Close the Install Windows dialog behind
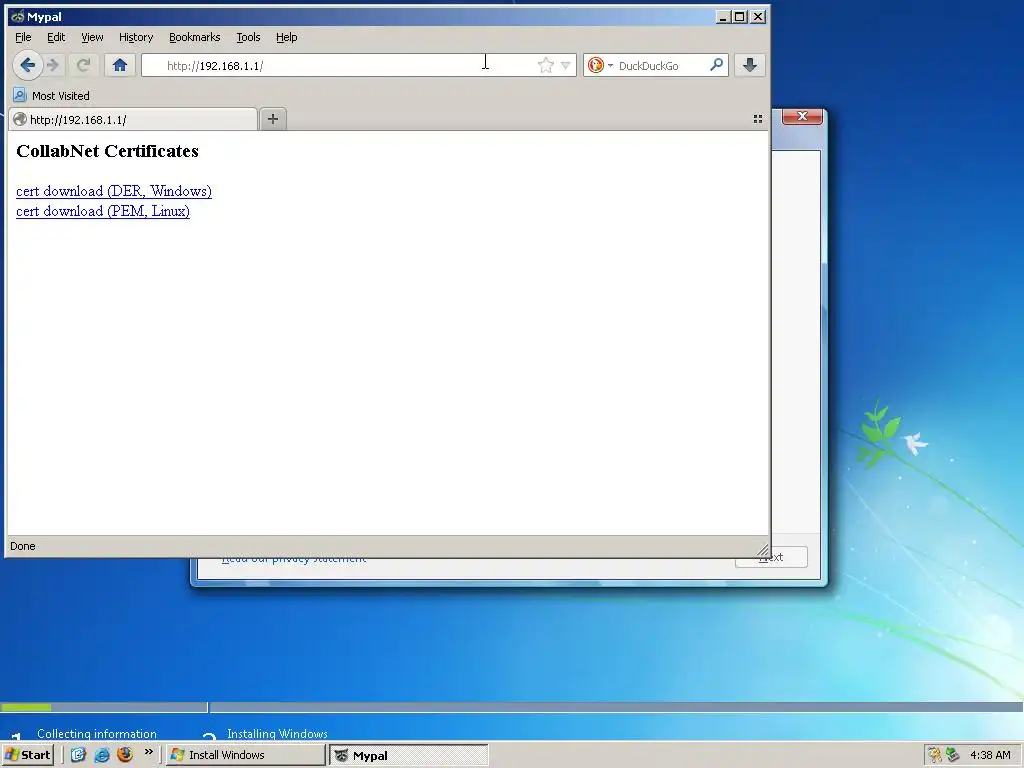 (x=803, y=116)
